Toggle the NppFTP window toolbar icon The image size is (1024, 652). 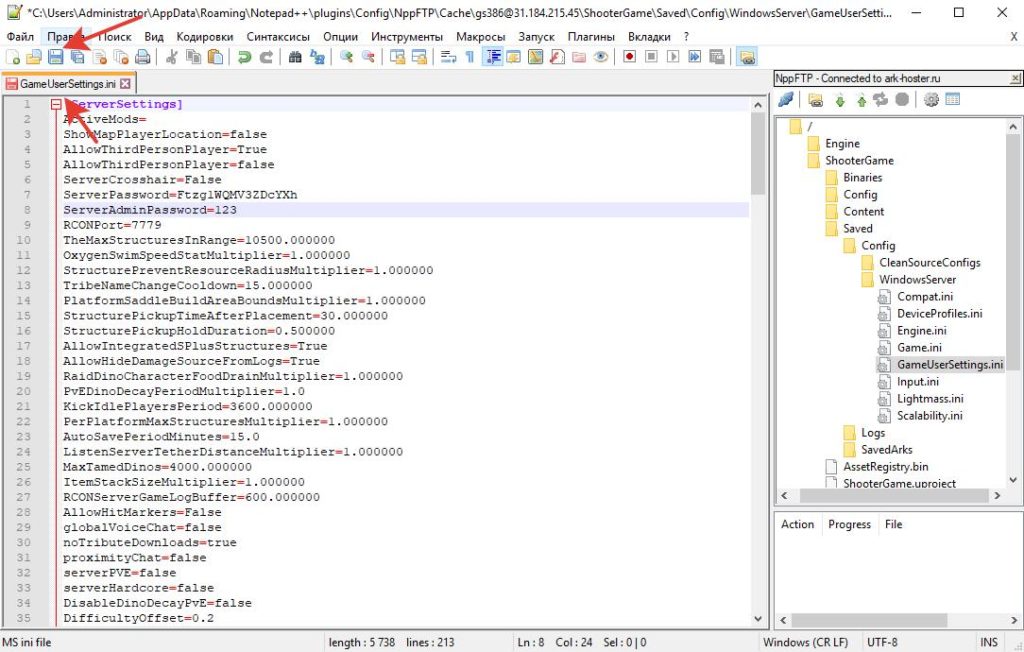pos(746,57)
